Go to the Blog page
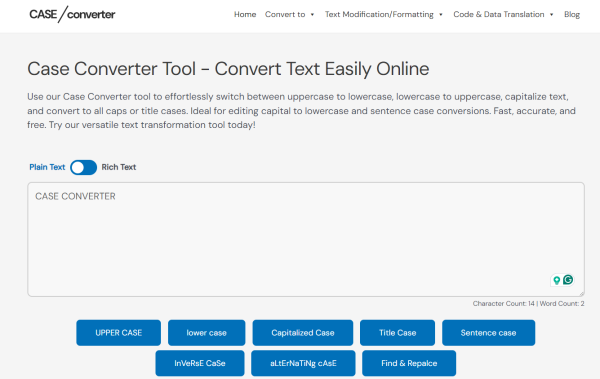Image resolution: width=600 pixels, height=379 pixels. point(572,15)
